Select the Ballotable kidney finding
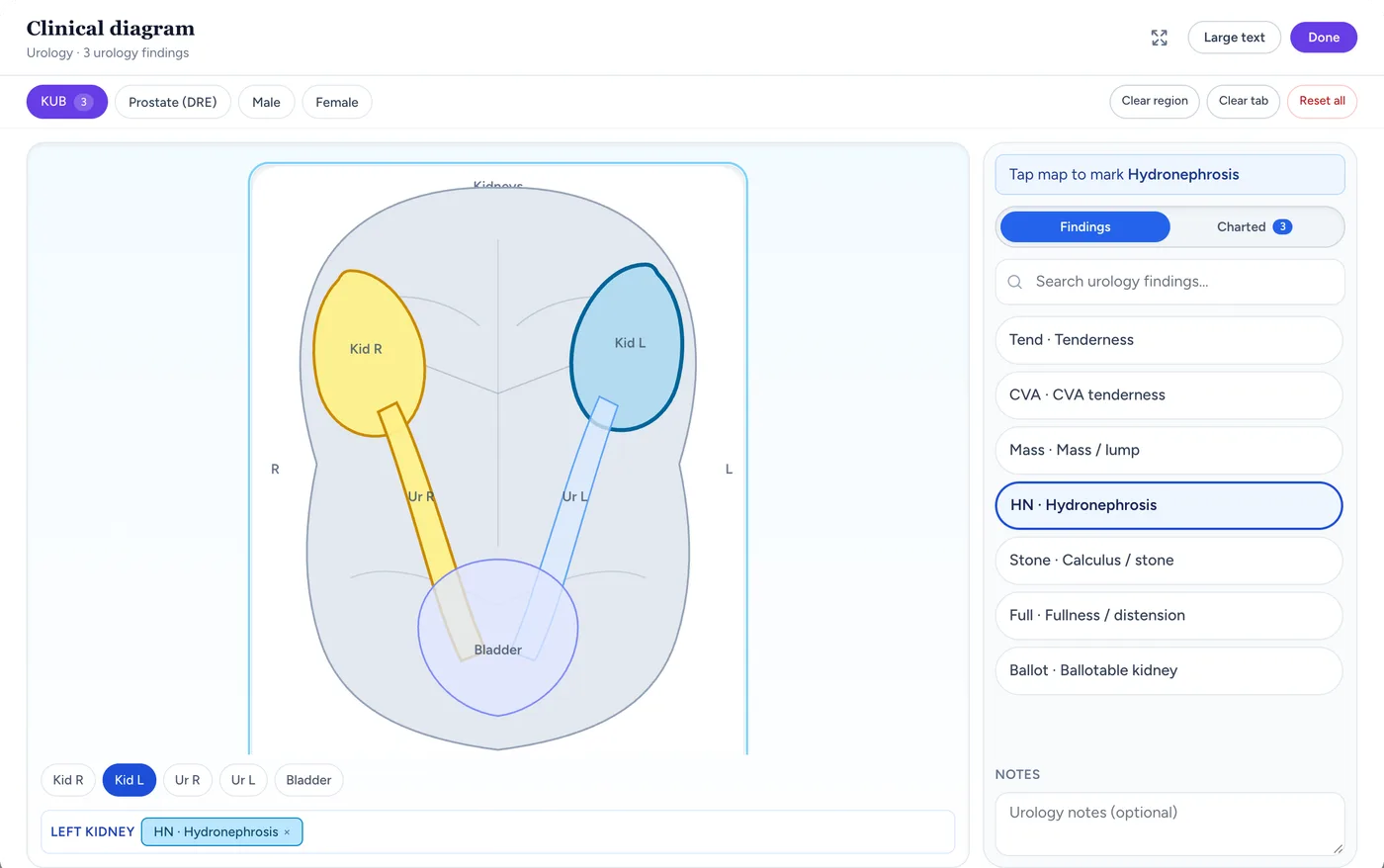Screen dimensions: 1384x868 (x=1168, y=670)
